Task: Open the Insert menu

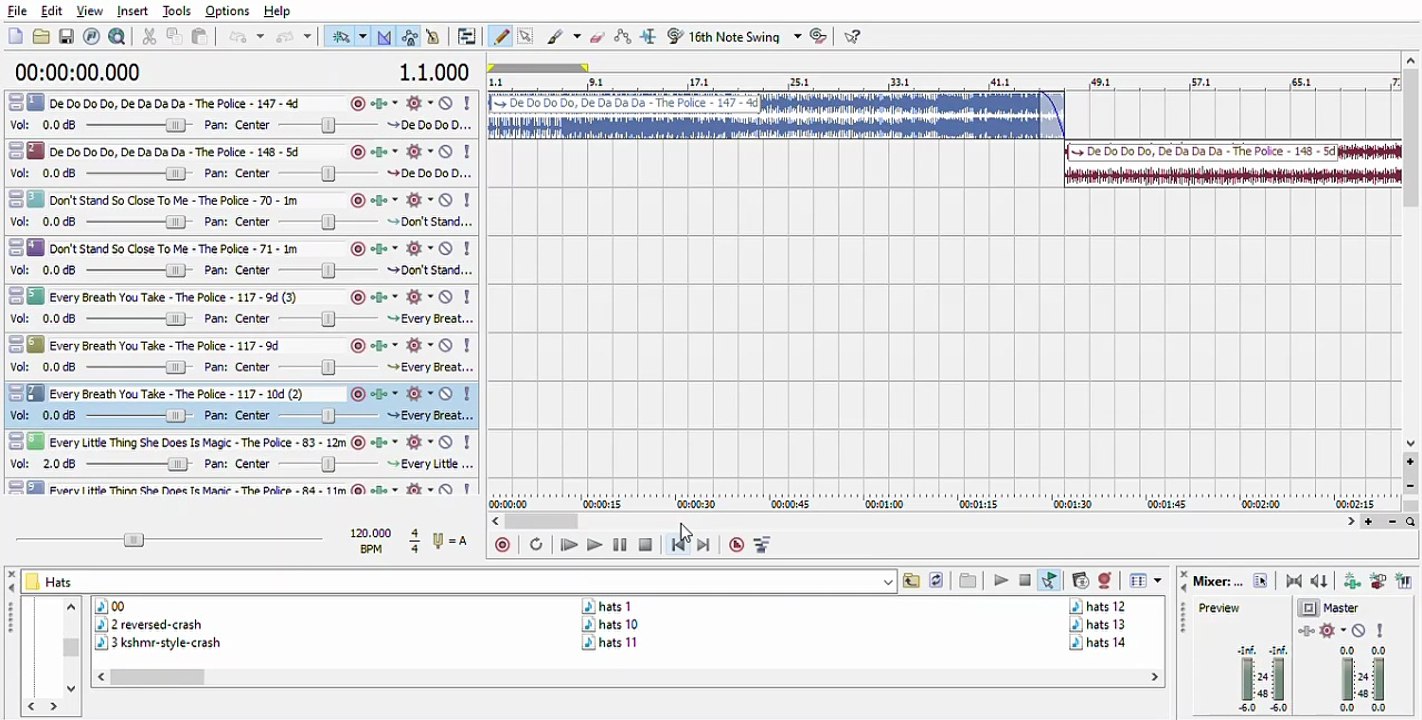Action: click(132, 11)
